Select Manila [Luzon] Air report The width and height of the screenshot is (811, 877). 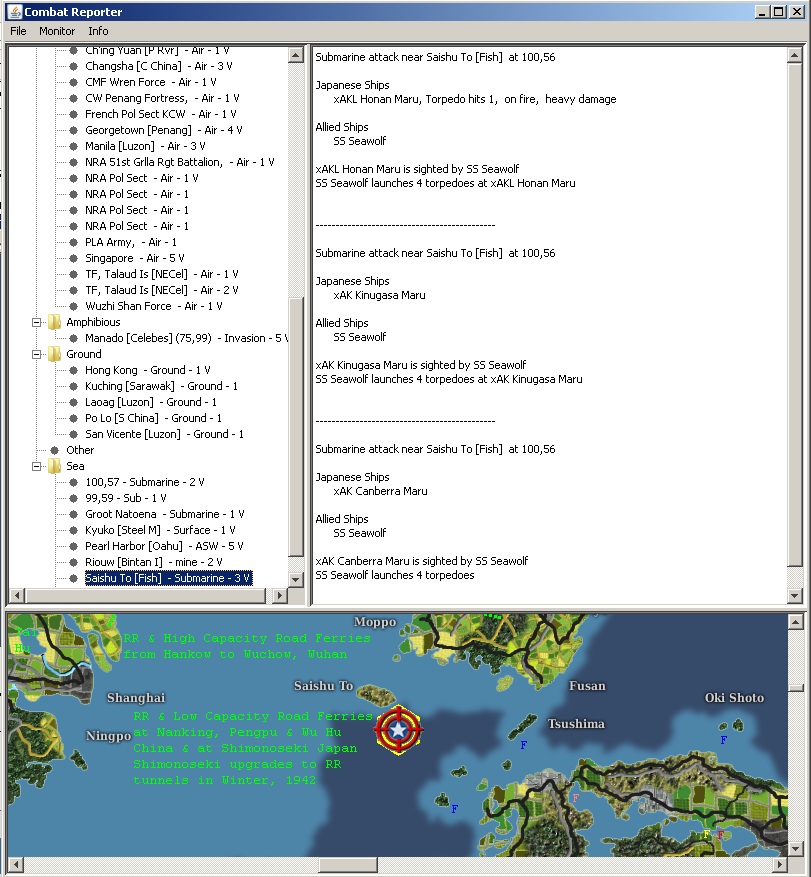[x=145, y=146]
